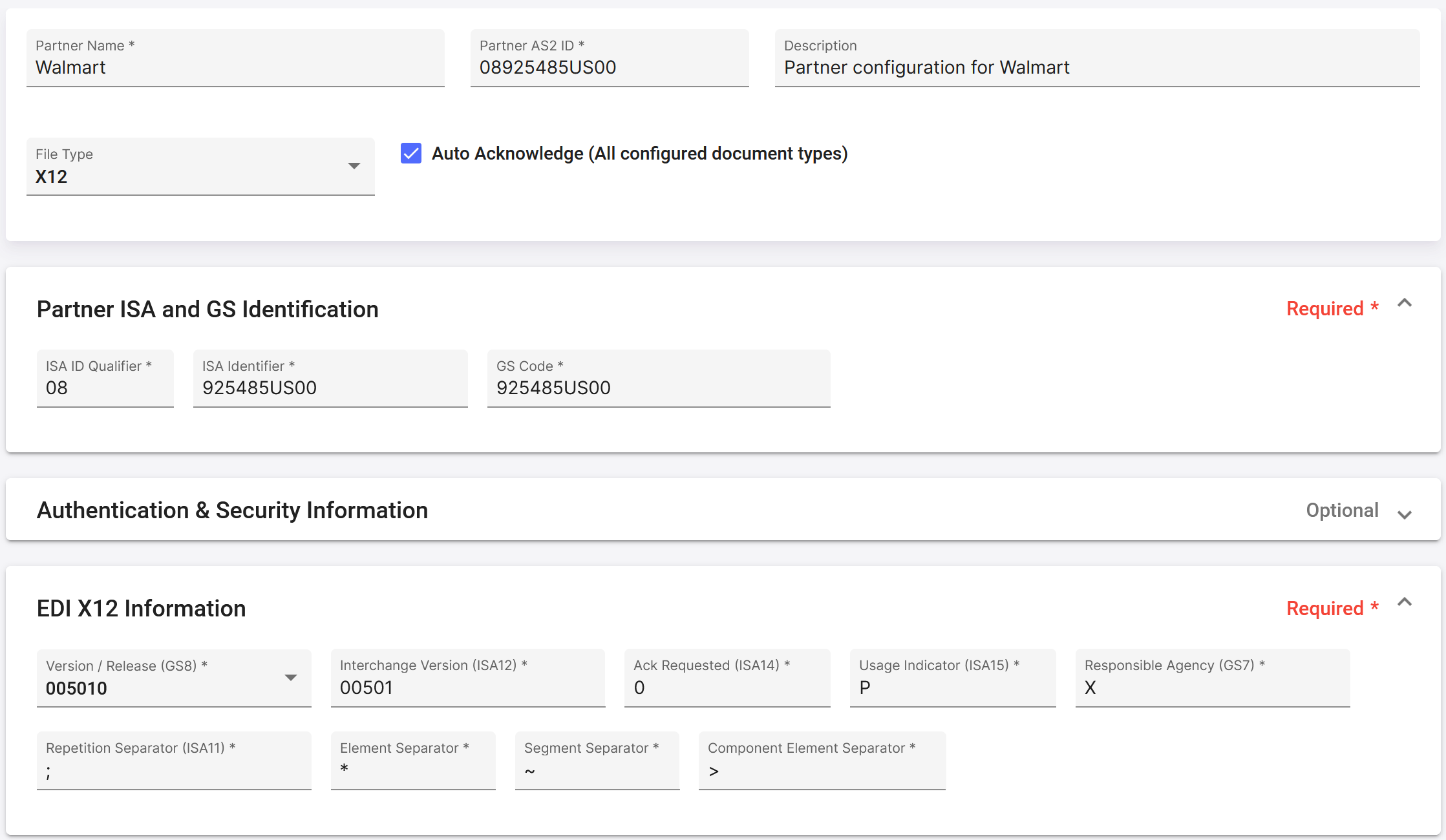Click the chevron icon on Authentication section
1446x840 pixels.
(x=1405, y=512)
